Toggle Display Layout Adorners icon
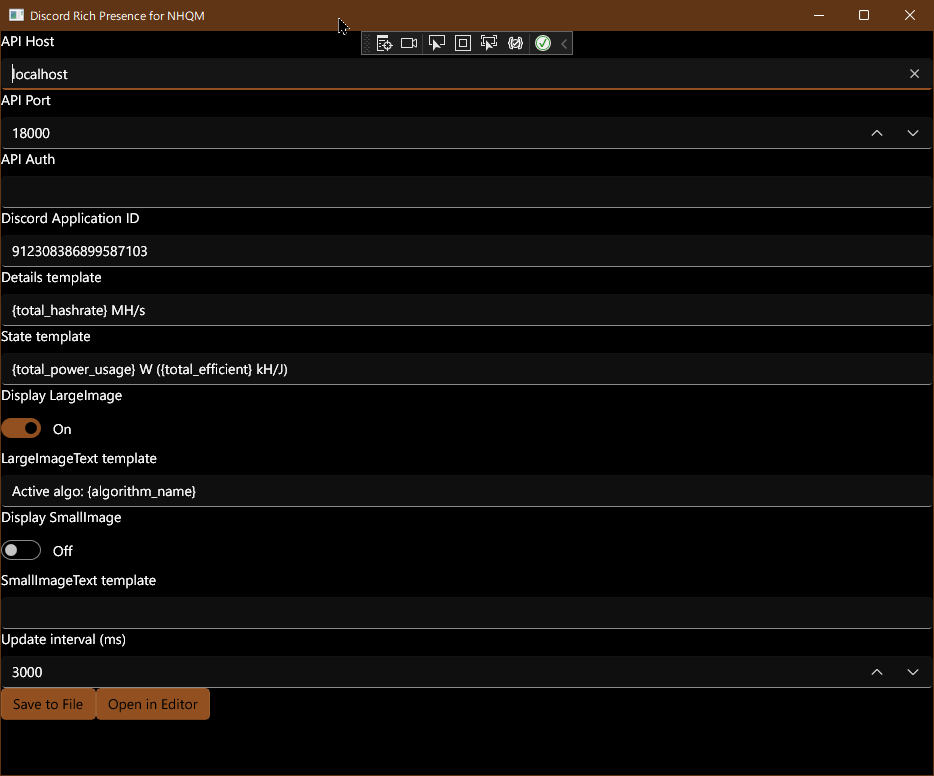 click(463, 43)
